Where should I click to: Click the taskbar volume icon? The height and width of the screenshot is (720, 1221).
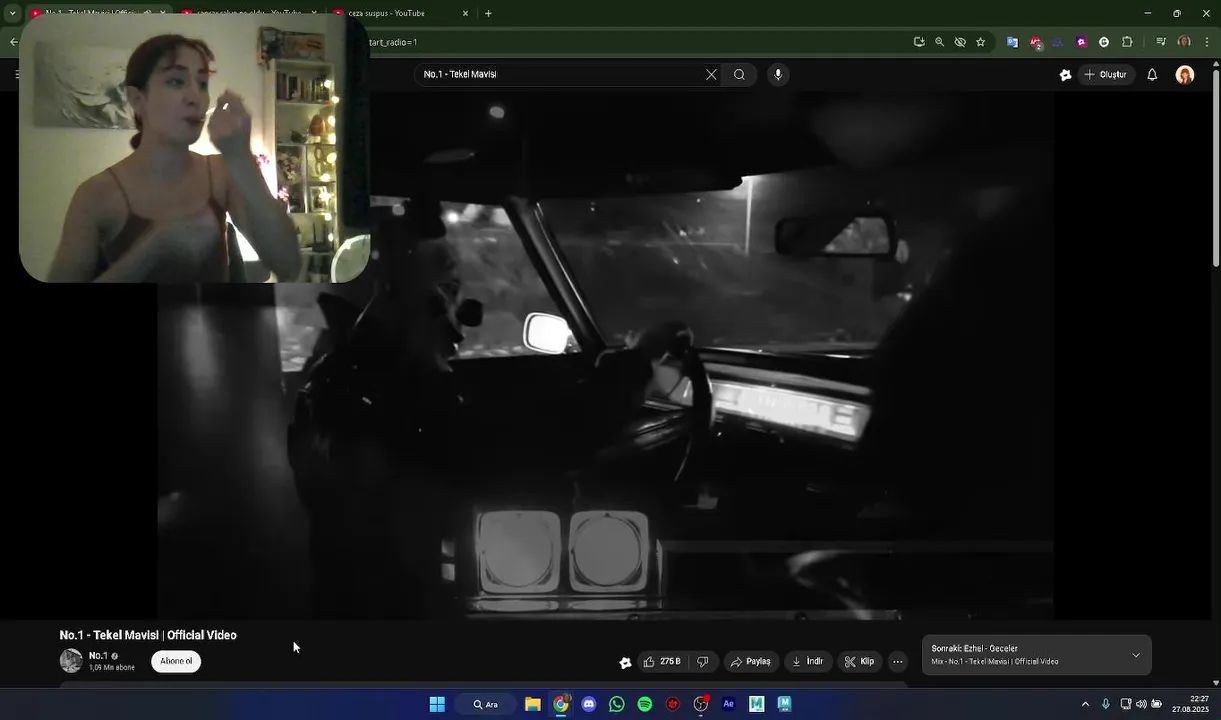coord(1141,704)
